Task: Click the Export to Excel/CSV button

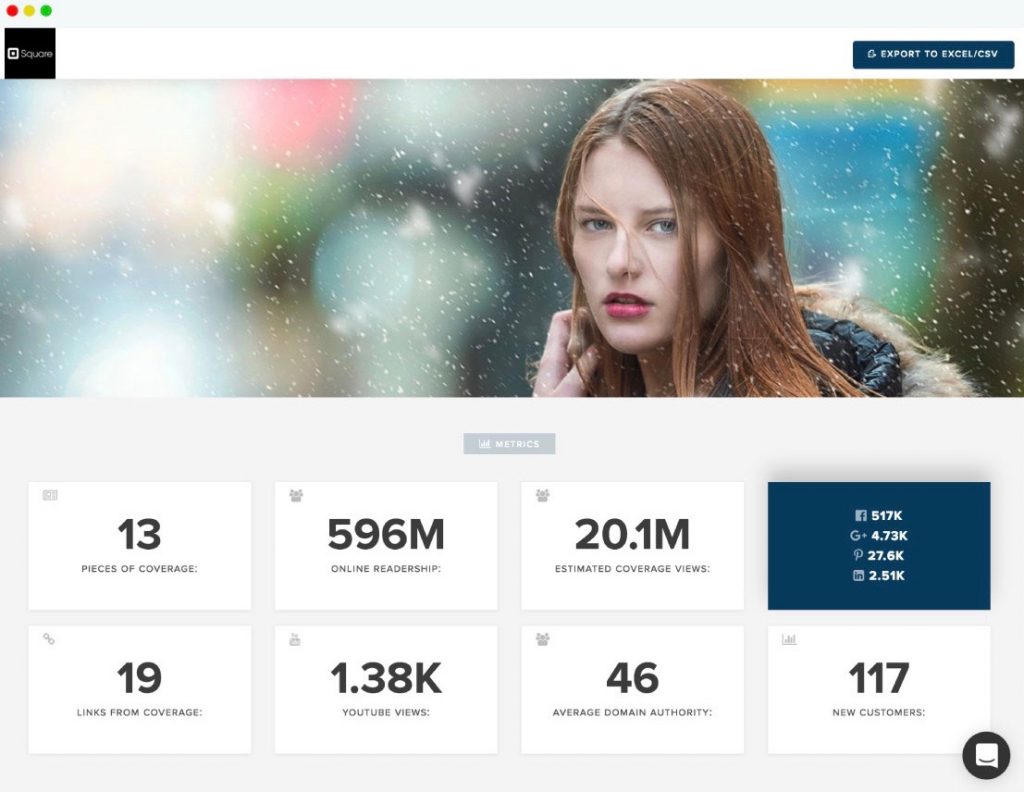Action: 933,54
